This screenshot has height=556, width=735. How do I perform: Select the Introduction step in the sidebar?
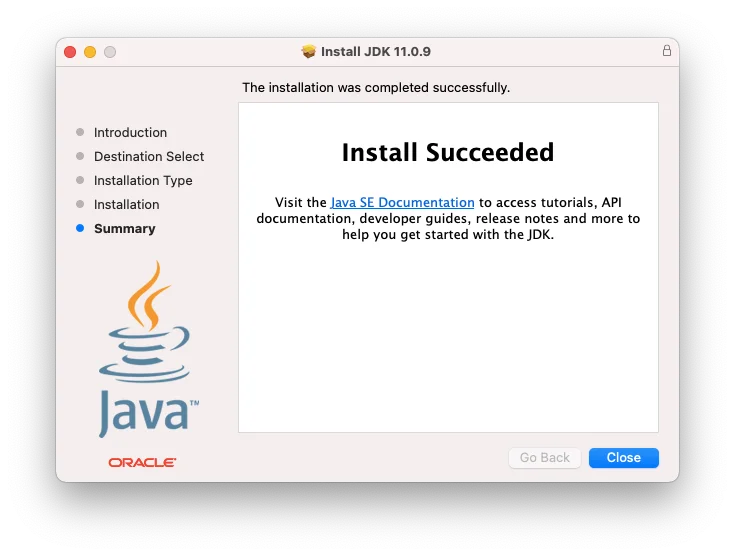130,133
